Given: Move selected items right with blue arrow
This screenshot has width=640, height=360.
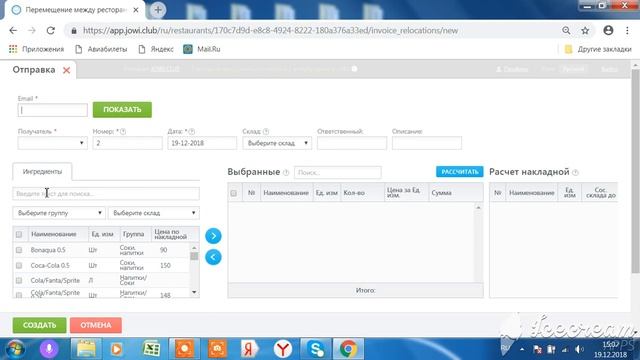Looking at the screenshot, I should (x=213, y=236).
